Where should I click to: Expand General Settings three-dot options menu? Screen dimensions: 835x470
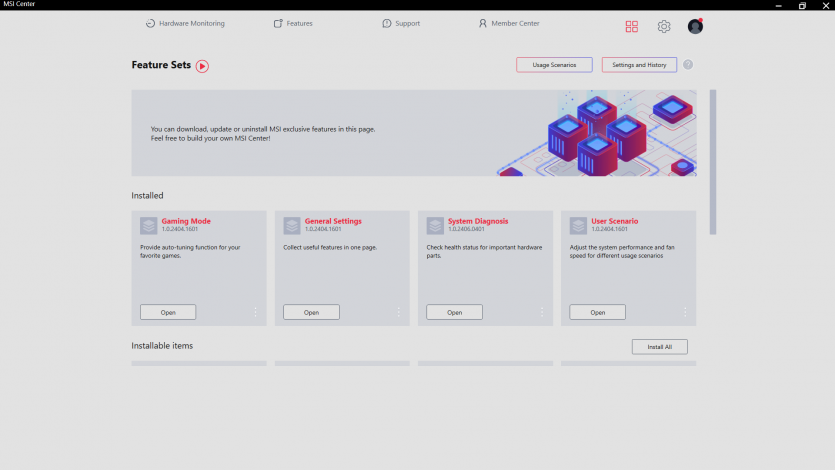[x=398, y=312]
